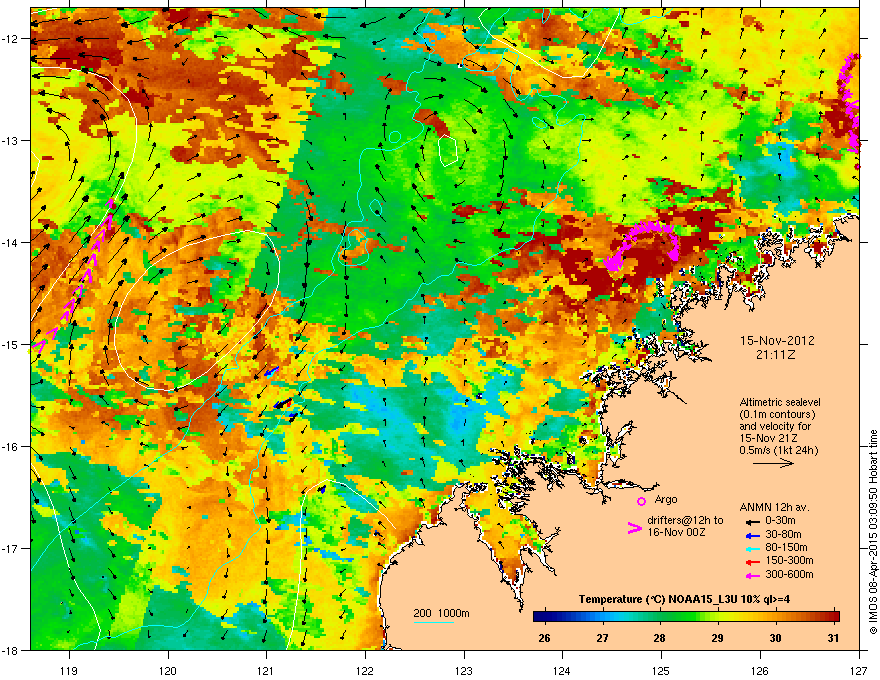Click the latitude axis label -17

[10, 548]
